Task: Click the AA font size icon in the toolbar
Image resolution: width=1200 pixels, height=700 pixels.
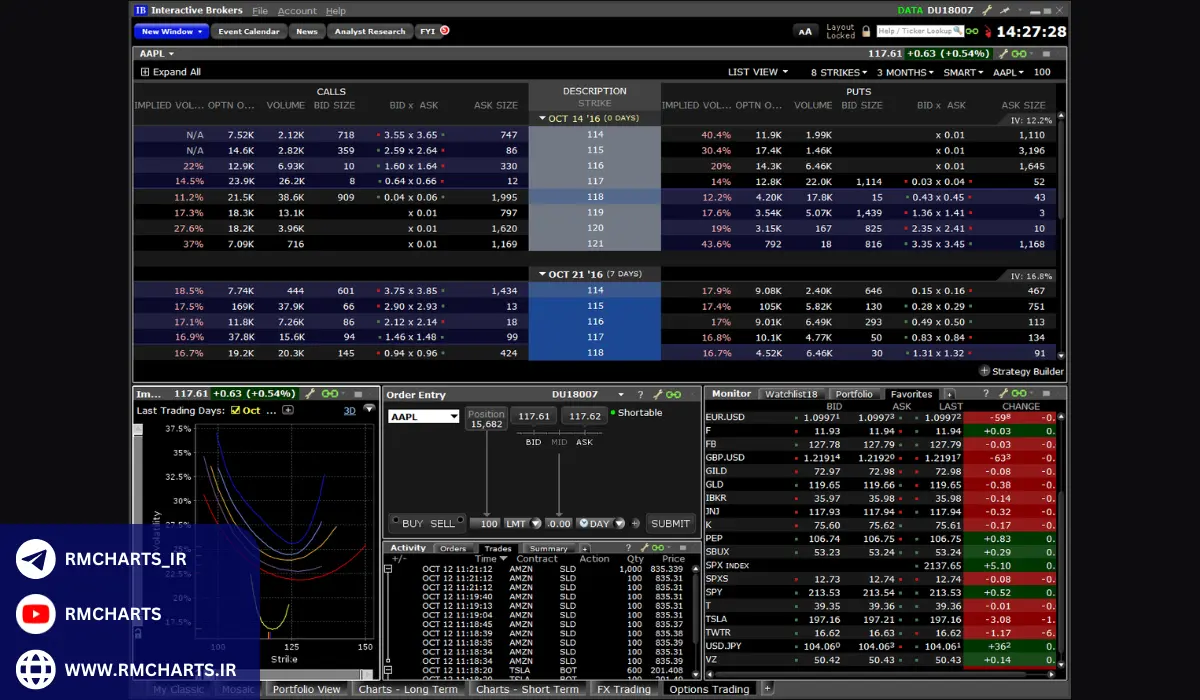Action: (806, 31)
